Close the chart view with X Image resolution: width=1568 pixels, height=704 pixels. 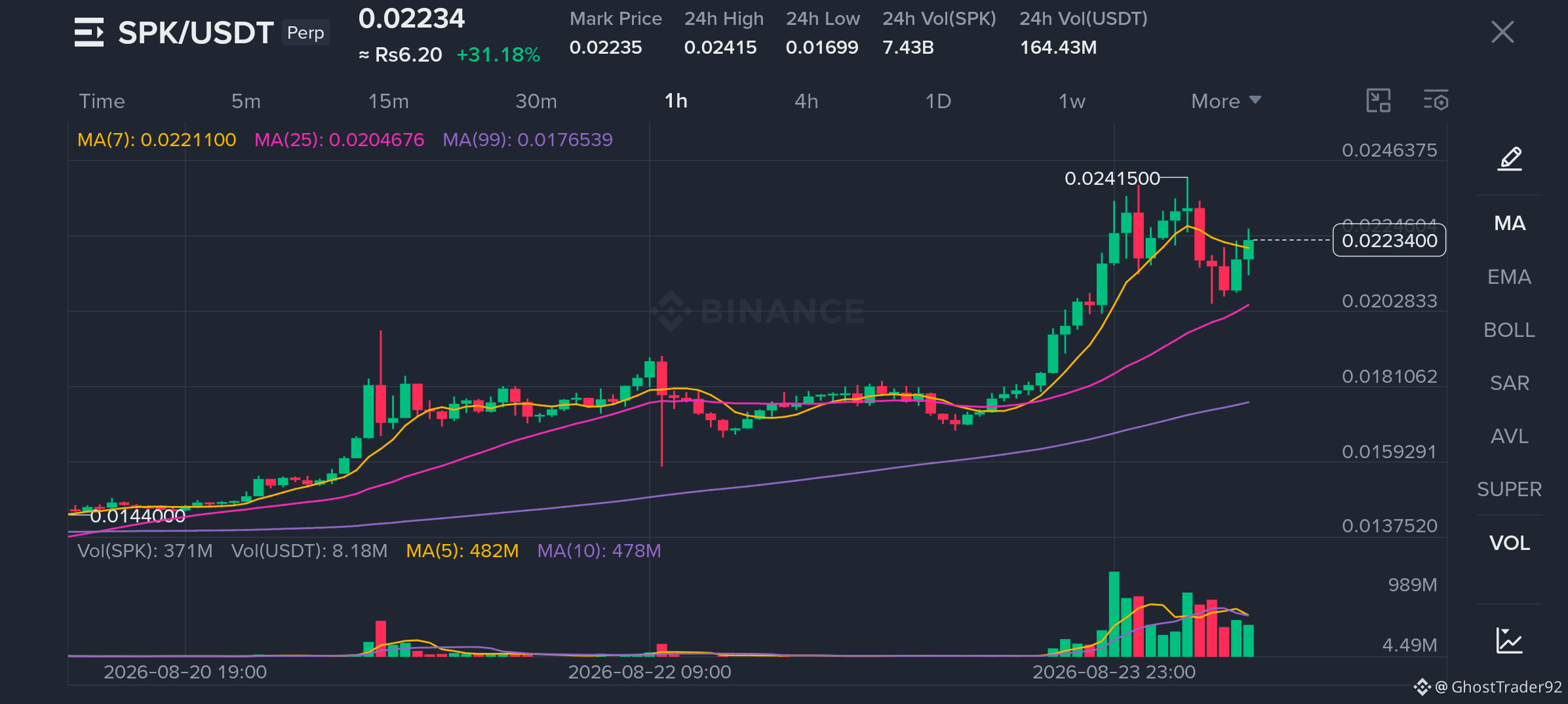[x=1502, y=31]
